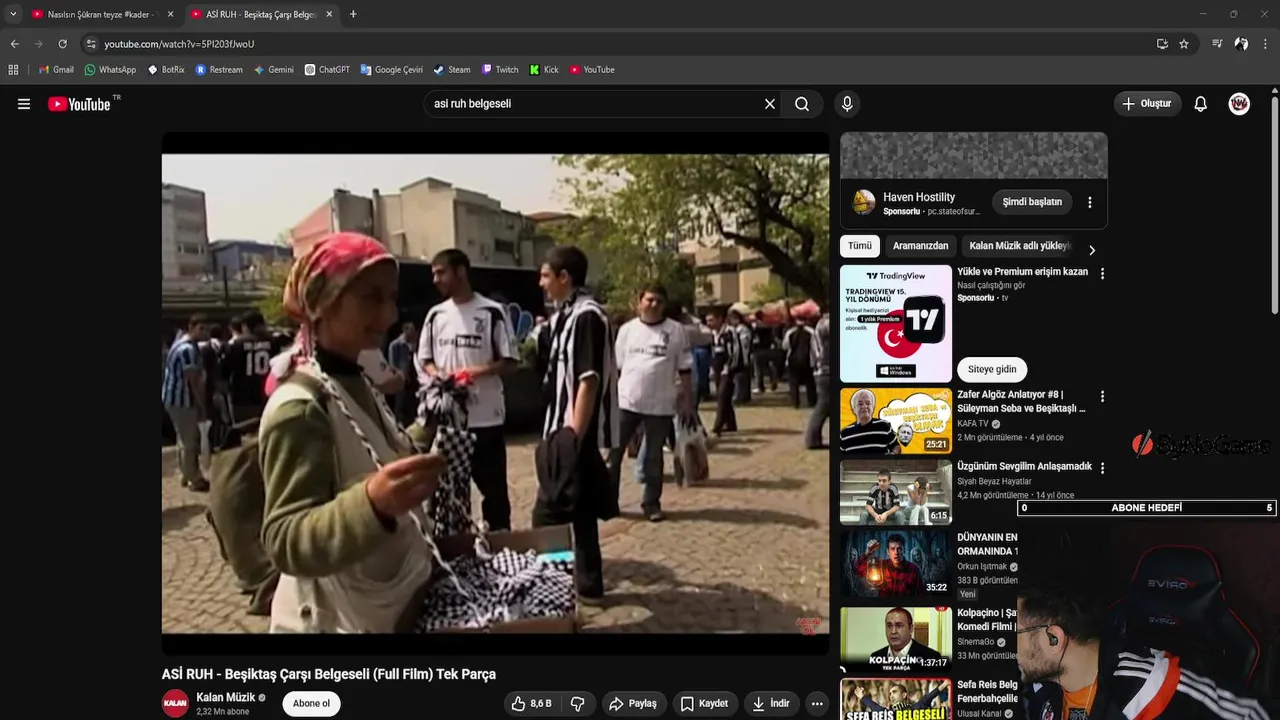Open options for Zafer Algöz video
Screen dimensions: 1280x720
pos(1102,397)
